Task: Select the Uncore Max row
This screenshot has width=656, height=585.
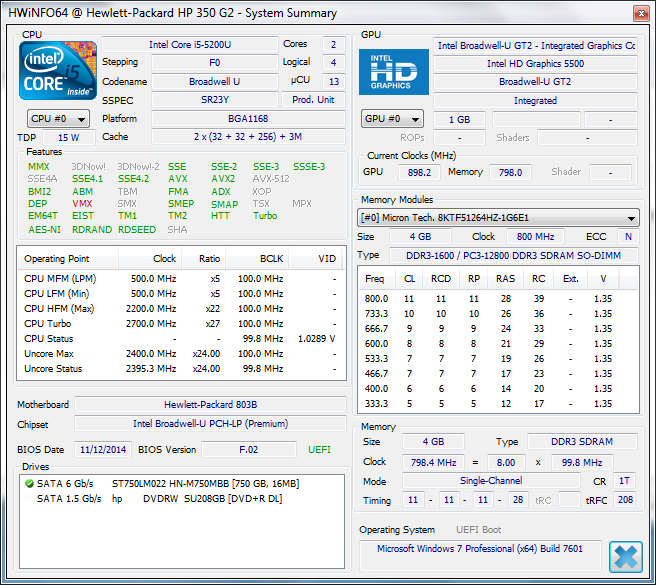Action: coord(181,354)
